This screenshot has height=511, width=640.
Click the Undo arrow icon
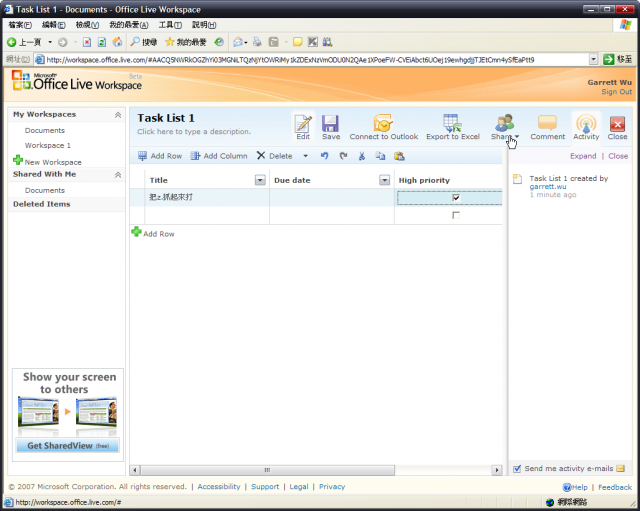324,156
